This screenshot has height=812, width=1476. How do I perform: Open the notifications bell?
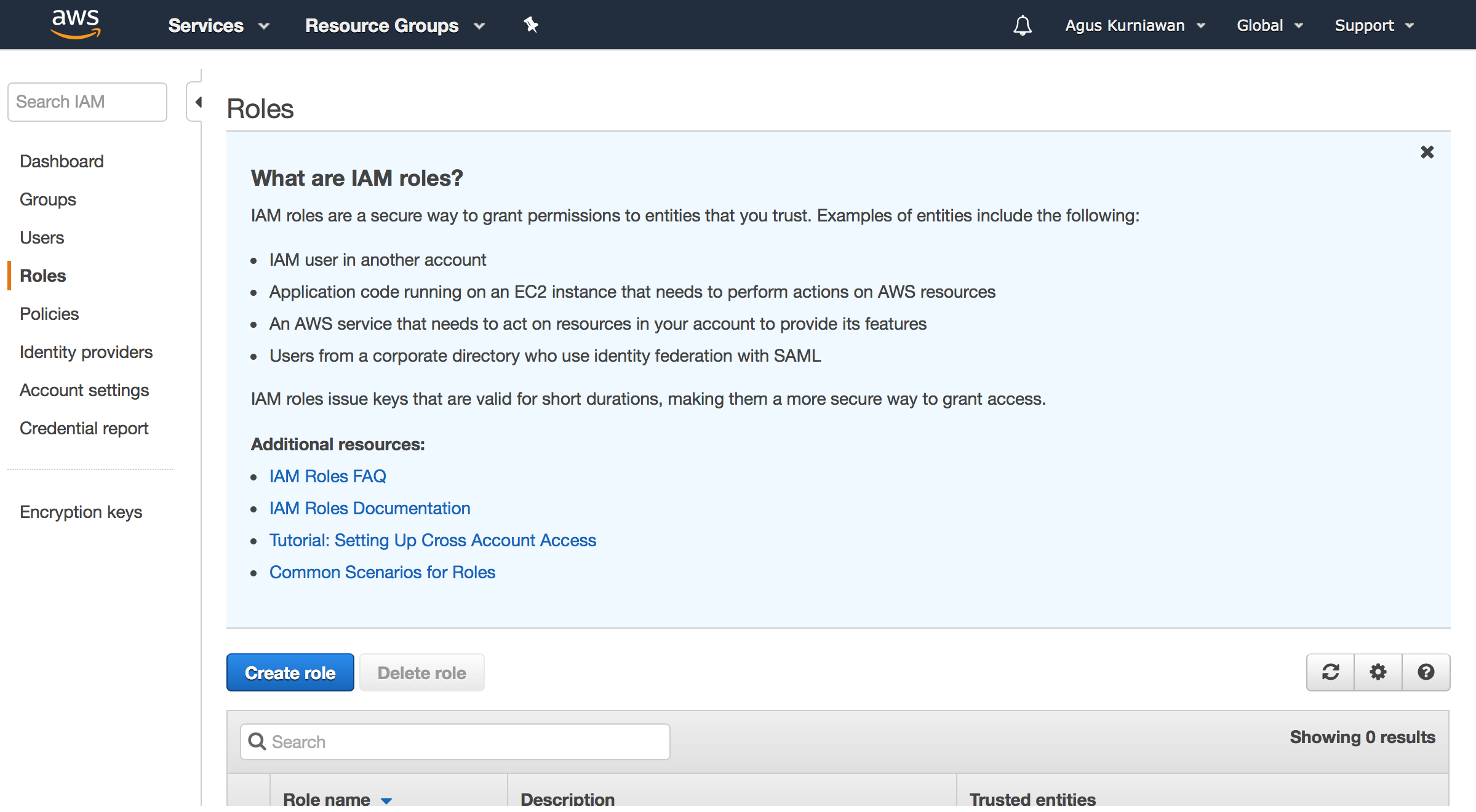tap(1022, 26)
